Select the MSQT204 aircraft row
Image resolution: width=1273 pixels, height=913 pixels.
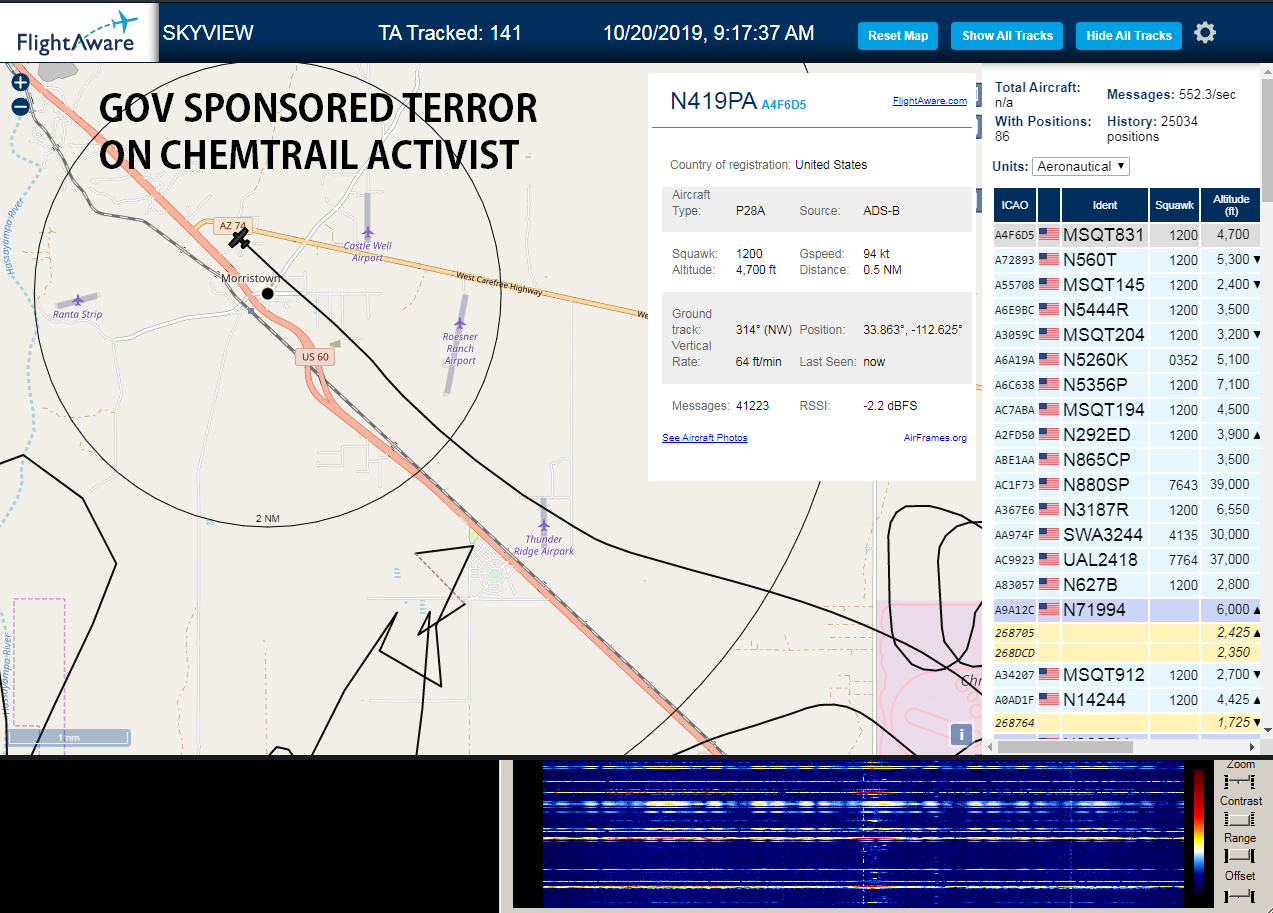tap(1127, 335)
